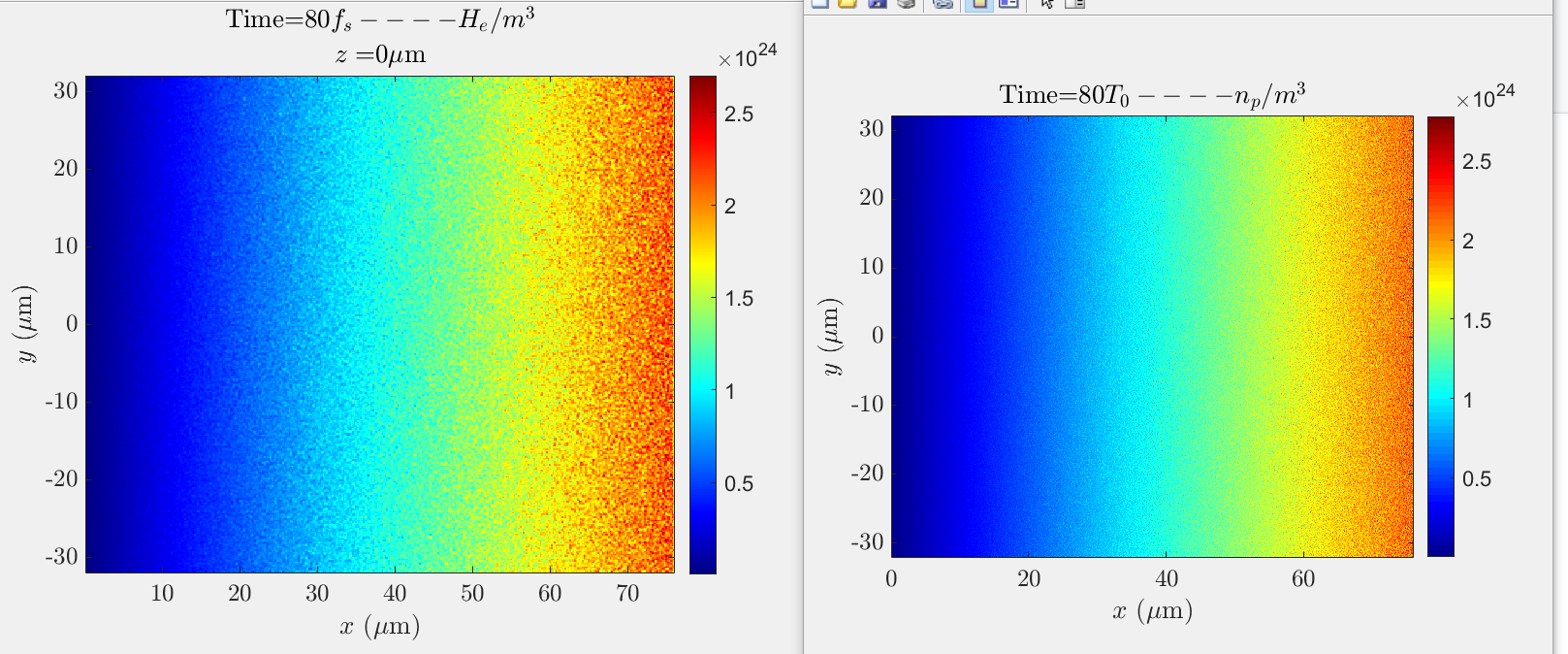Screen dimensions: 1568x654
Task: Select left plot's 'x (μm)' axis label
Action: coord(380,627)
